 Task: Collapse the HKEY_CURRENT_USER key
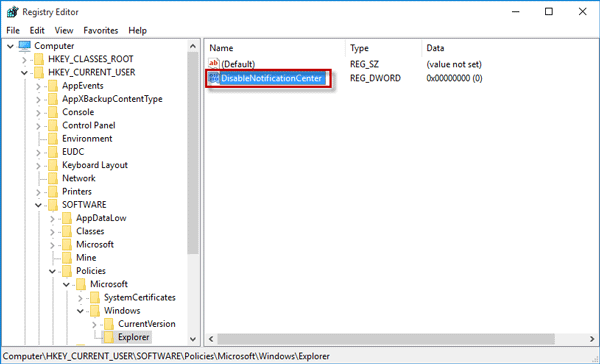tap(24, 73)
